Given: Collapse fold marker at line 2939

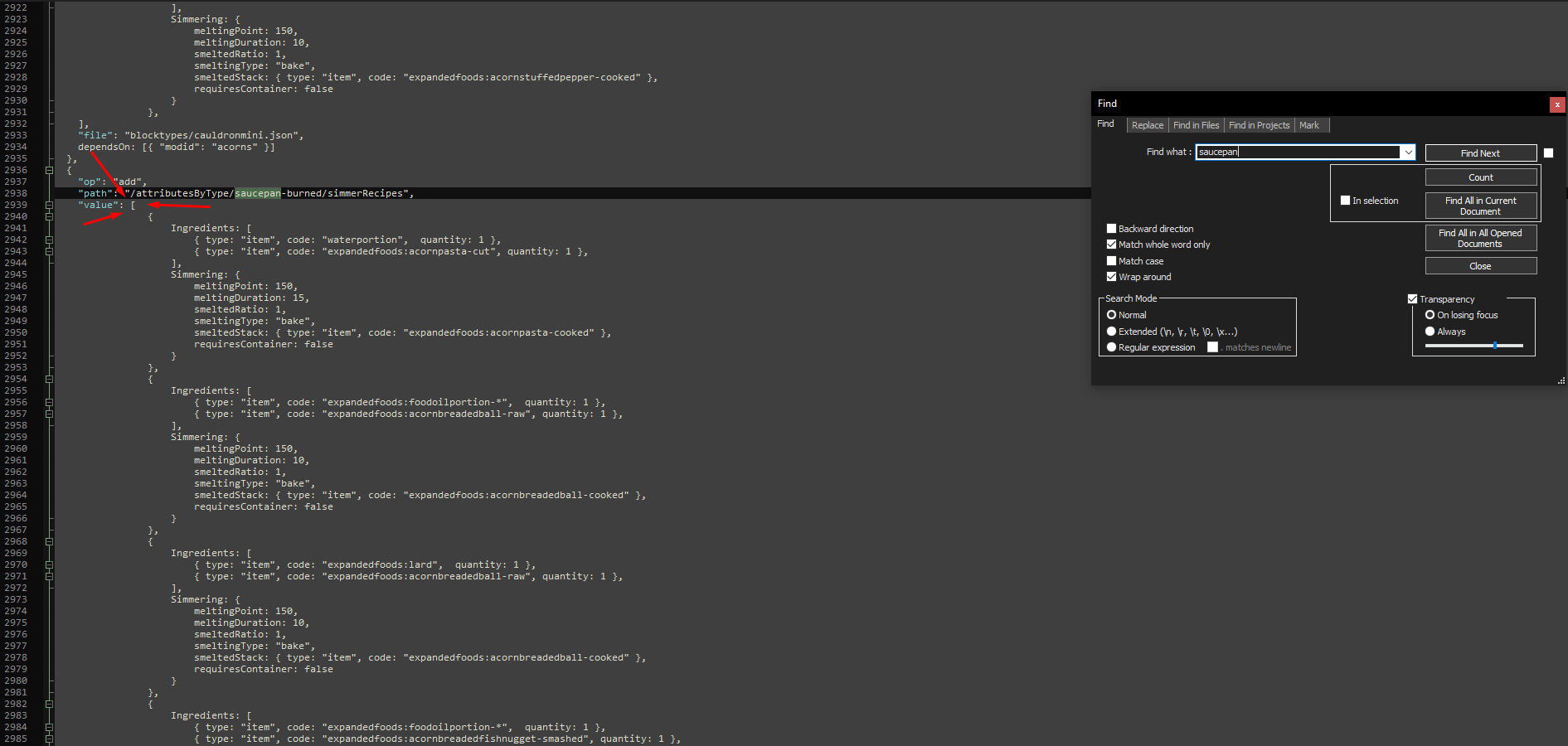Looking at the screenshot, I should [49, 205].
